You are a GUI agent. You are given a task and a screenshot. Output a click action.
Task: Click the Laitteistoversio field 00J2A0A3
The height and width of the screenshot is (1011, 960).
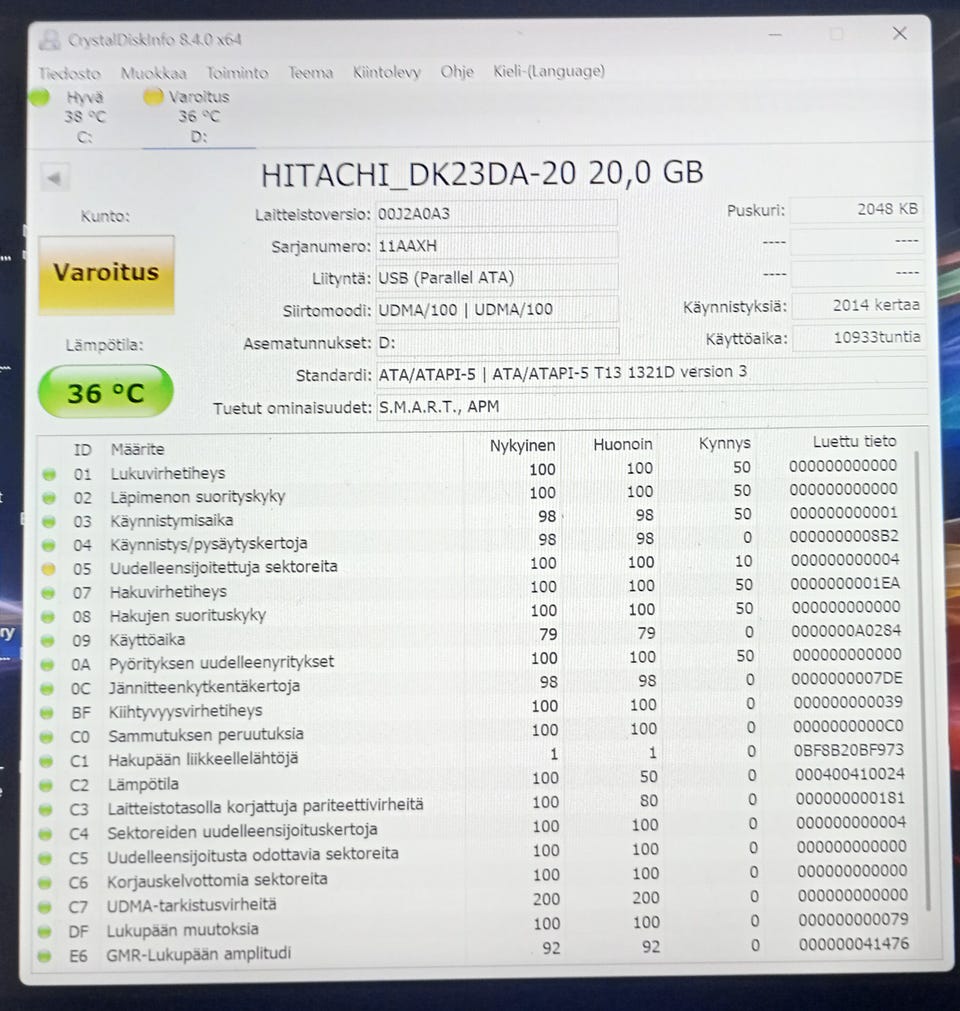tap(496, 213)
